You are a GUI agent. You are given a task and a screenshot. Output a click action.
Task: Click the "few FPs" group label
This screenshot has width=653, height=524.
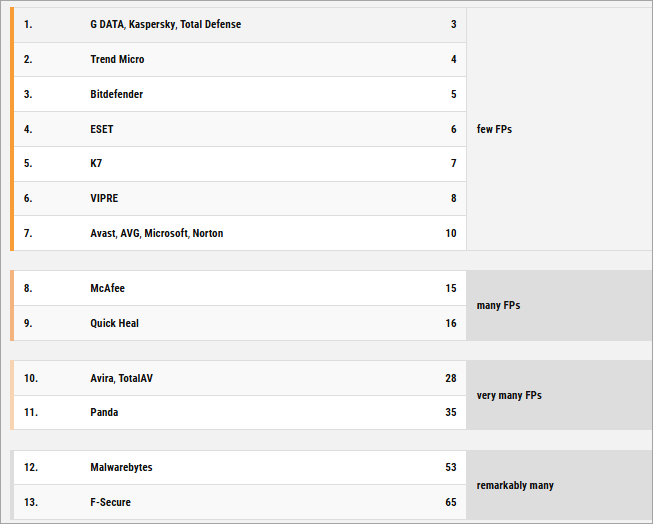(x=494, y=129)
